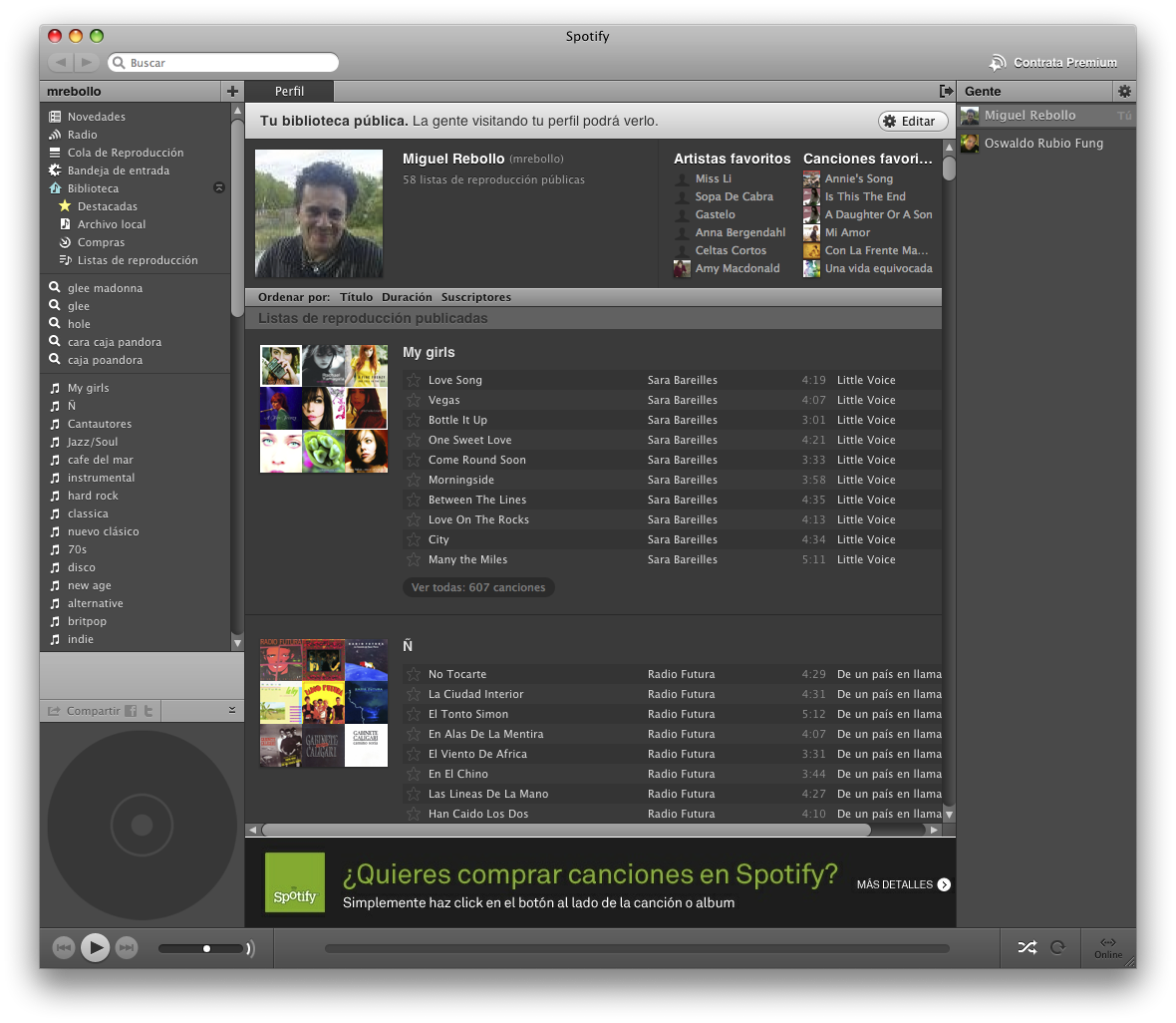The width and height of the screenshot is (1176, 1023).
Task: Select Miguel Rebollo in Gente list
Action: pos(1046,116)
